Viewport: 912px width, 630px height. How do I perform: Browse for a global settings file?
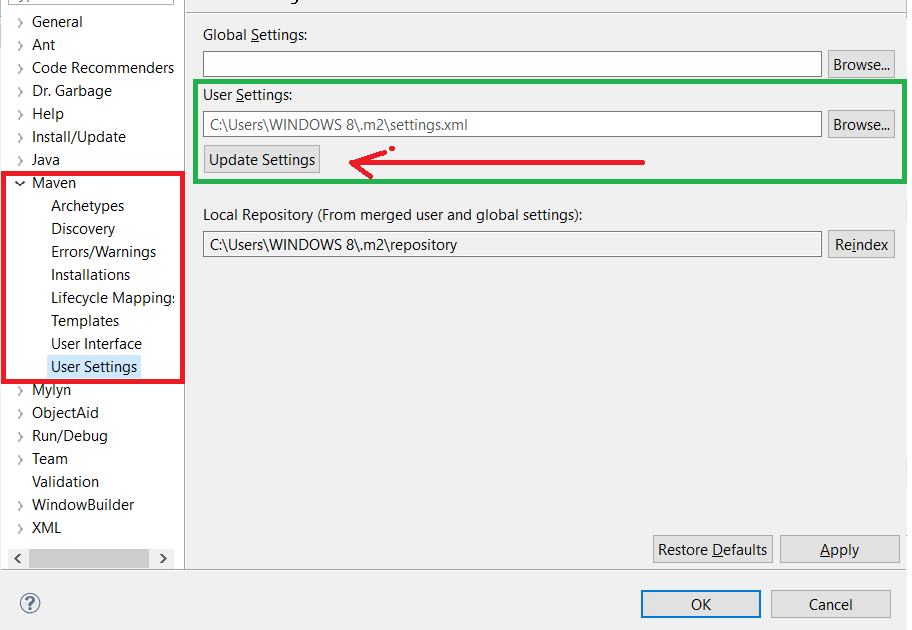861,63
